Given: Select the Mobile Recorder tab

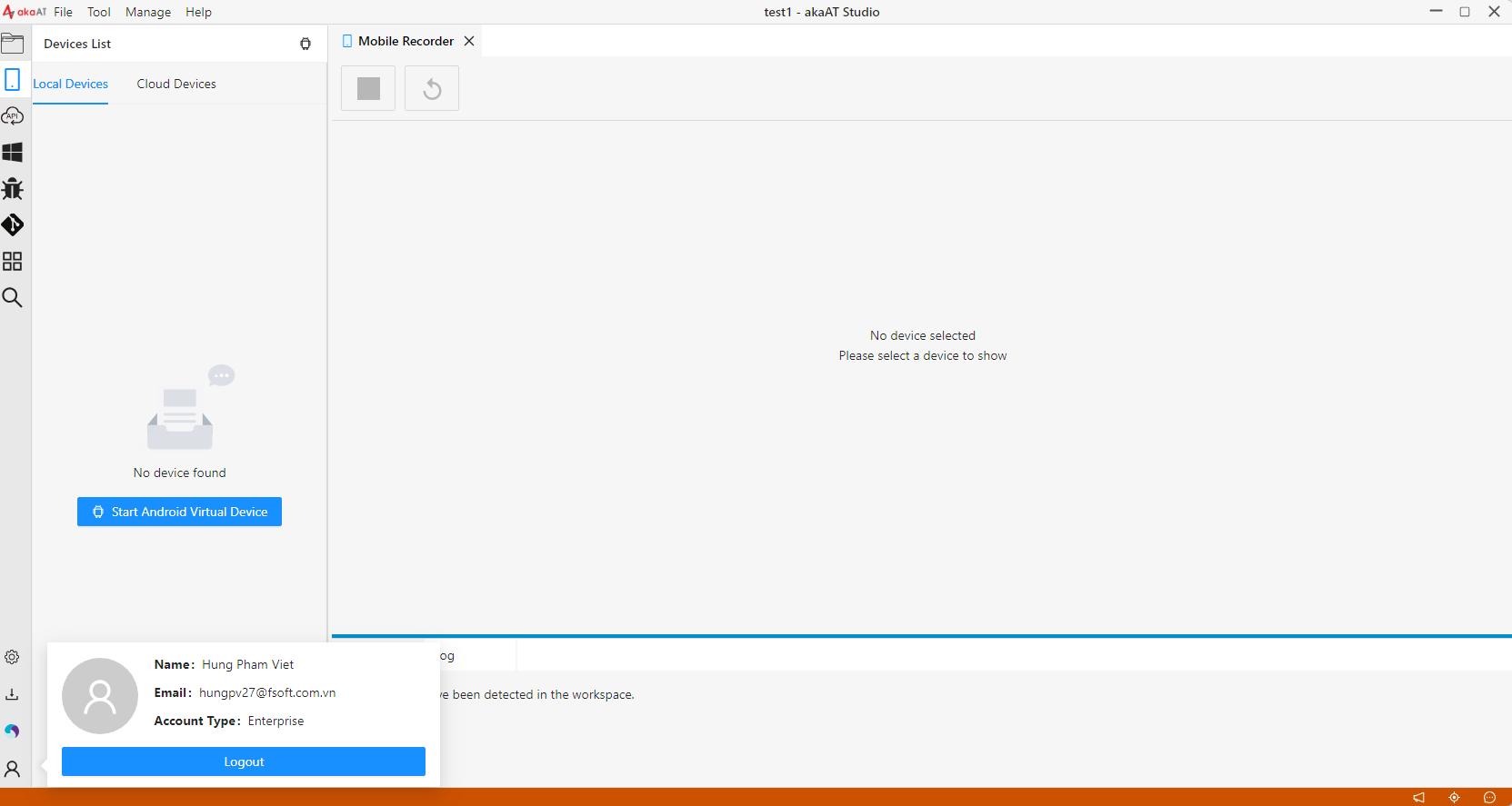Looking at the screenshot, I should pyautogui.click(x=406, y=41).
